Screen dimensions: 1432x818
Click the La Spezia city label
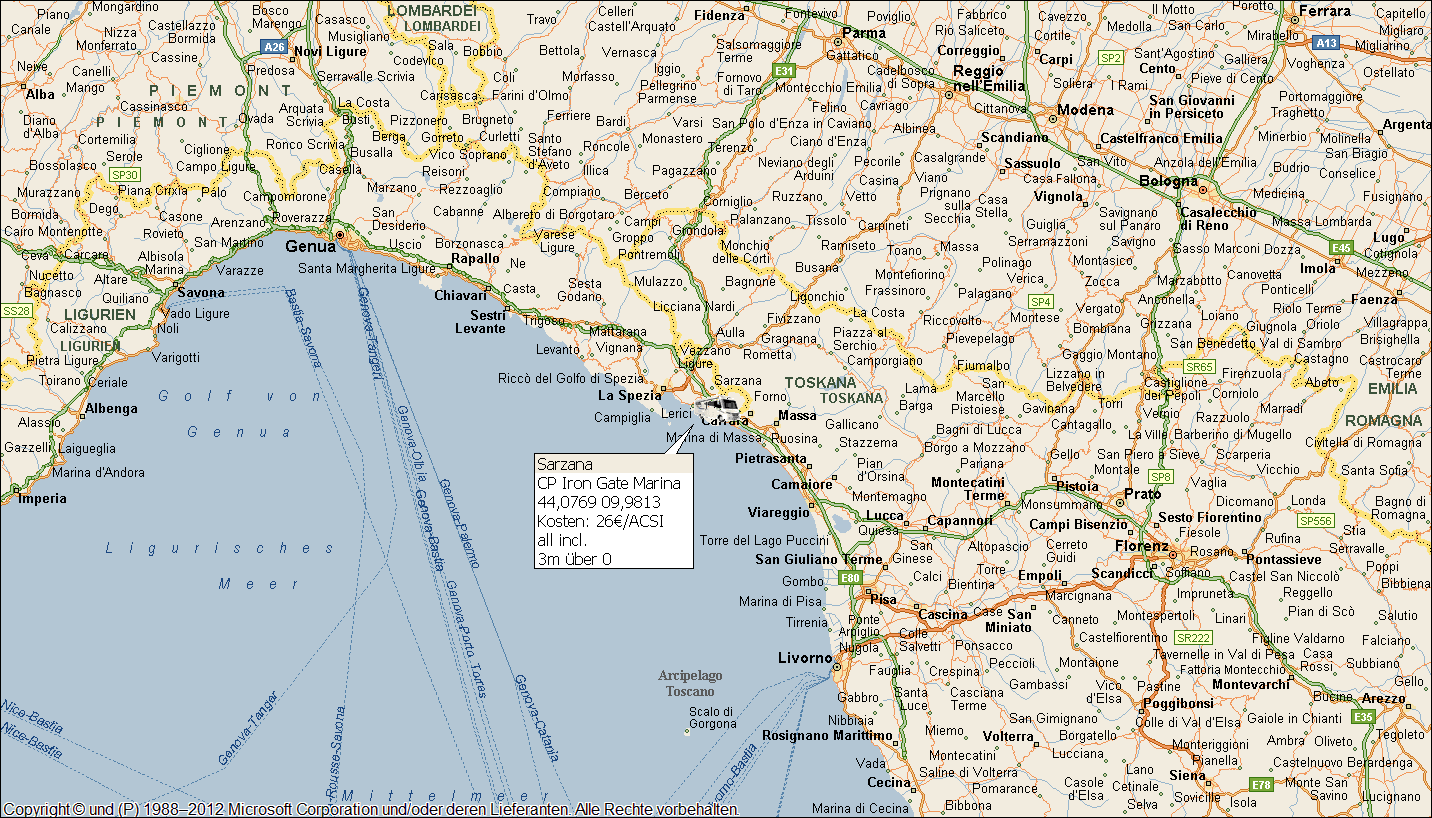coord(629,395)
